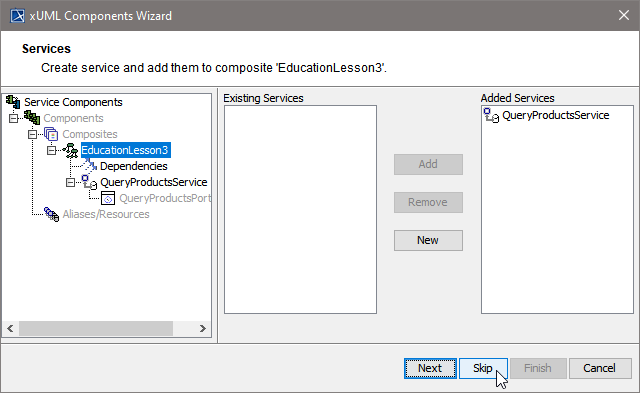The width and height of the screenshot is (640, 393).
Task: Click QueryProductsService icon in Added Services
Action: tap(491, 115)
